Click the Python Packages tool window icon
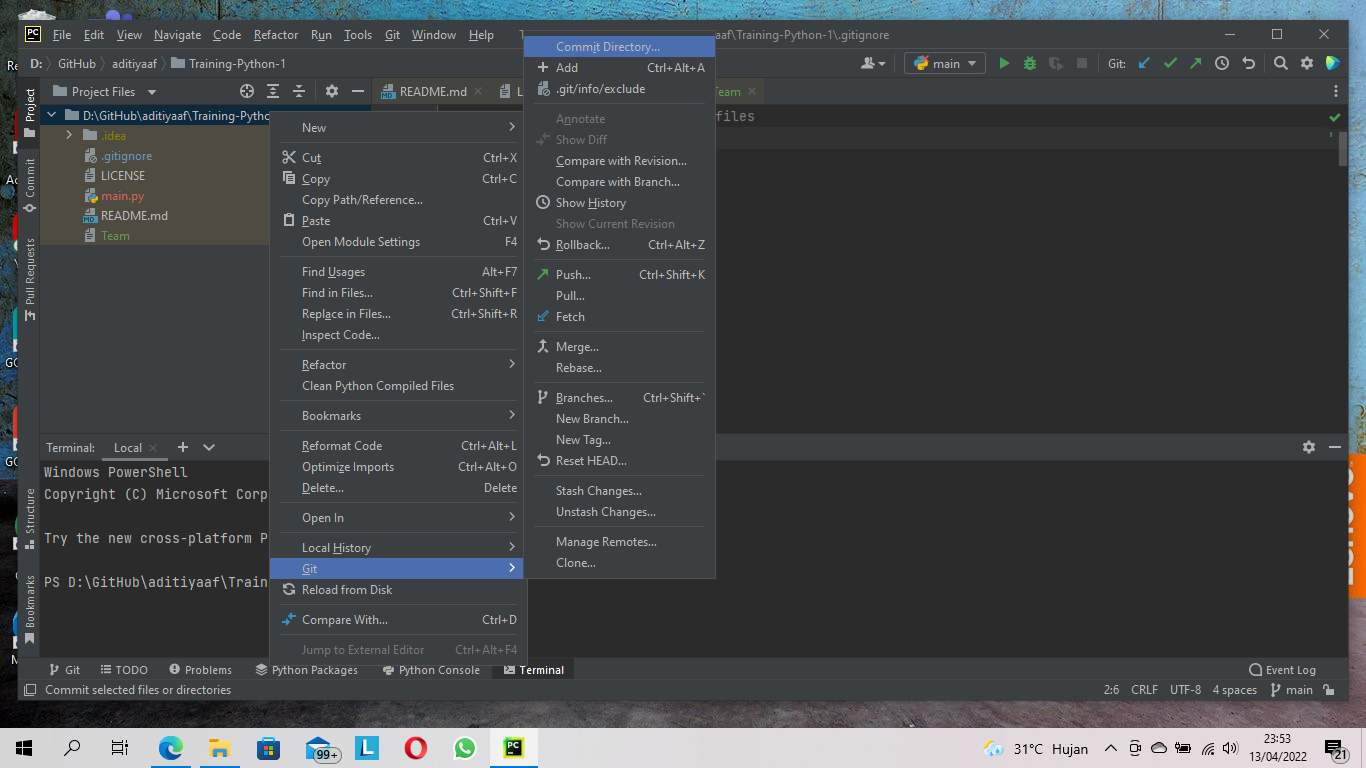This screenshot has height=768, width=1366. [x=307, y=669]
